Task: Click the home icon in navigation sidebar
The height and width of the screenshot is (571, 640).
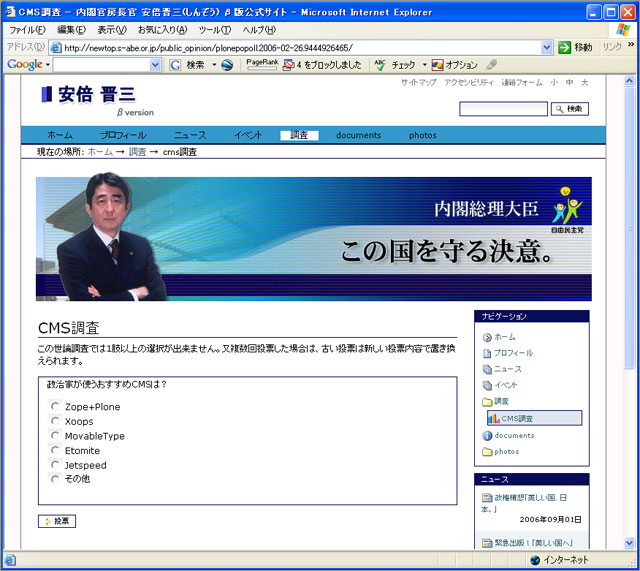Action: coord(487,338)
